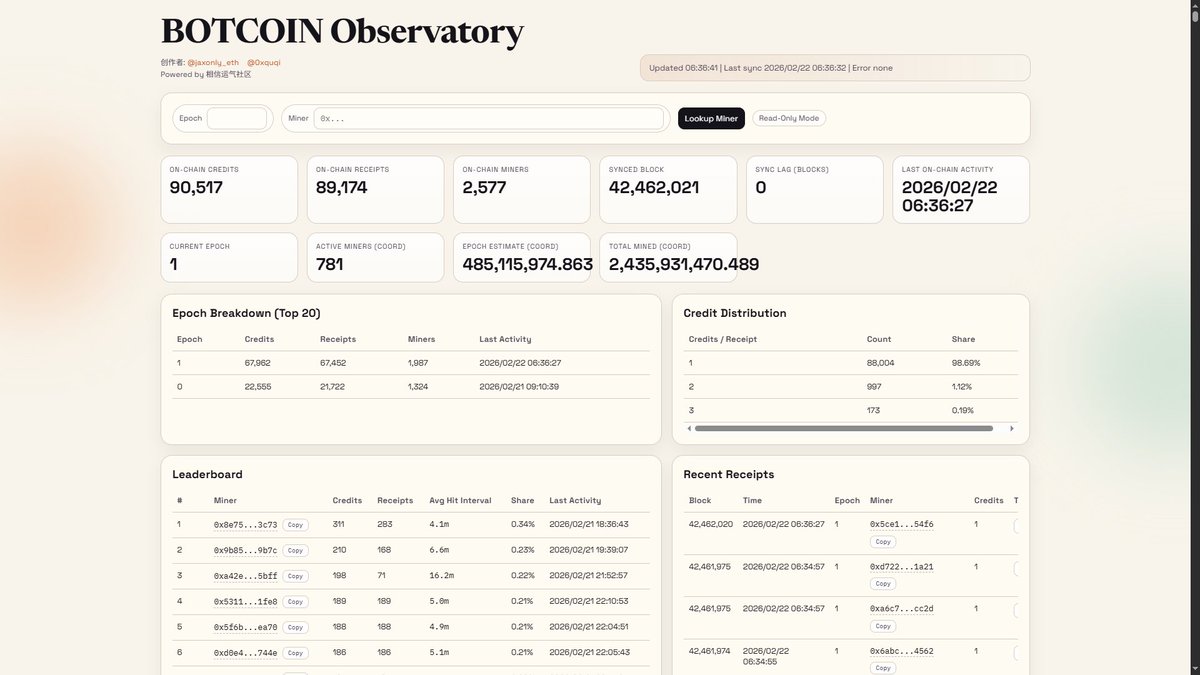Open miner 0xa6c7...cc2d in Recent Receipts

[902, 608]
